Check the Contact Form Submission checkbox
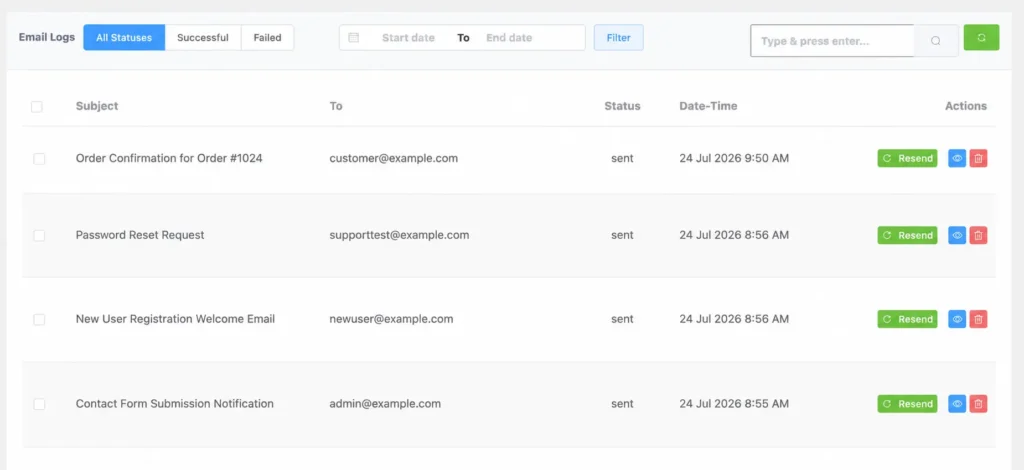The height and width of the screenshot is (470, 1024). (39, 404)
